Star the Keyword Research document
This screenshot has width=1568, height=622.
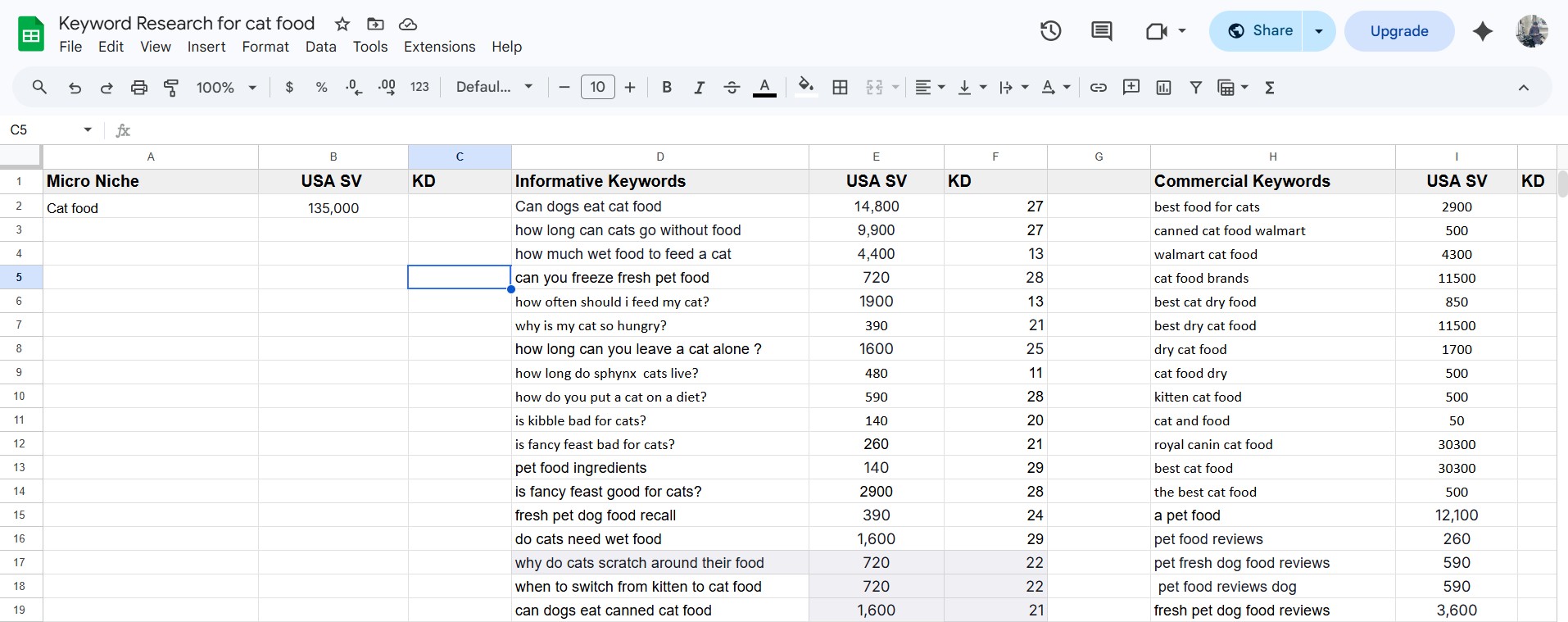(x=342, y=24)
